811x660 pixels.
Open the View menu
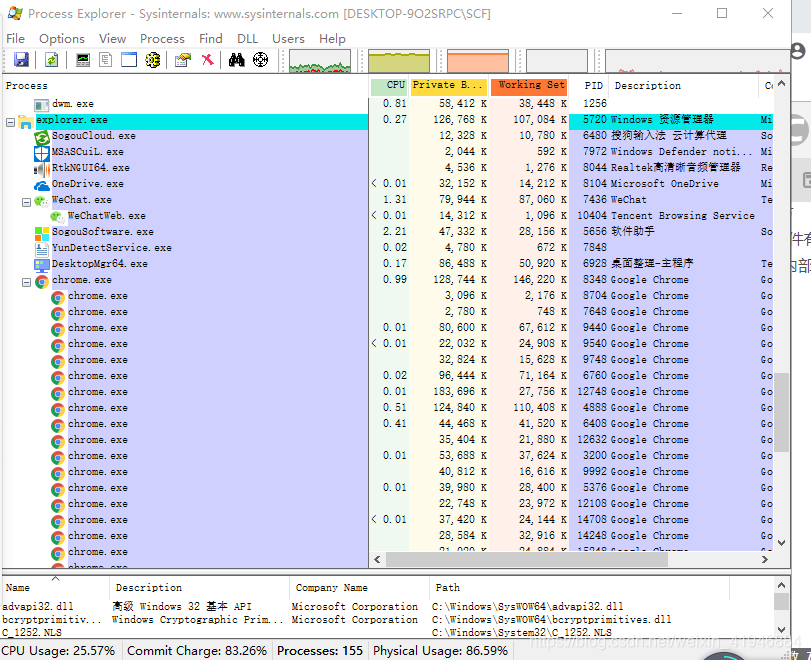[112, 39]
